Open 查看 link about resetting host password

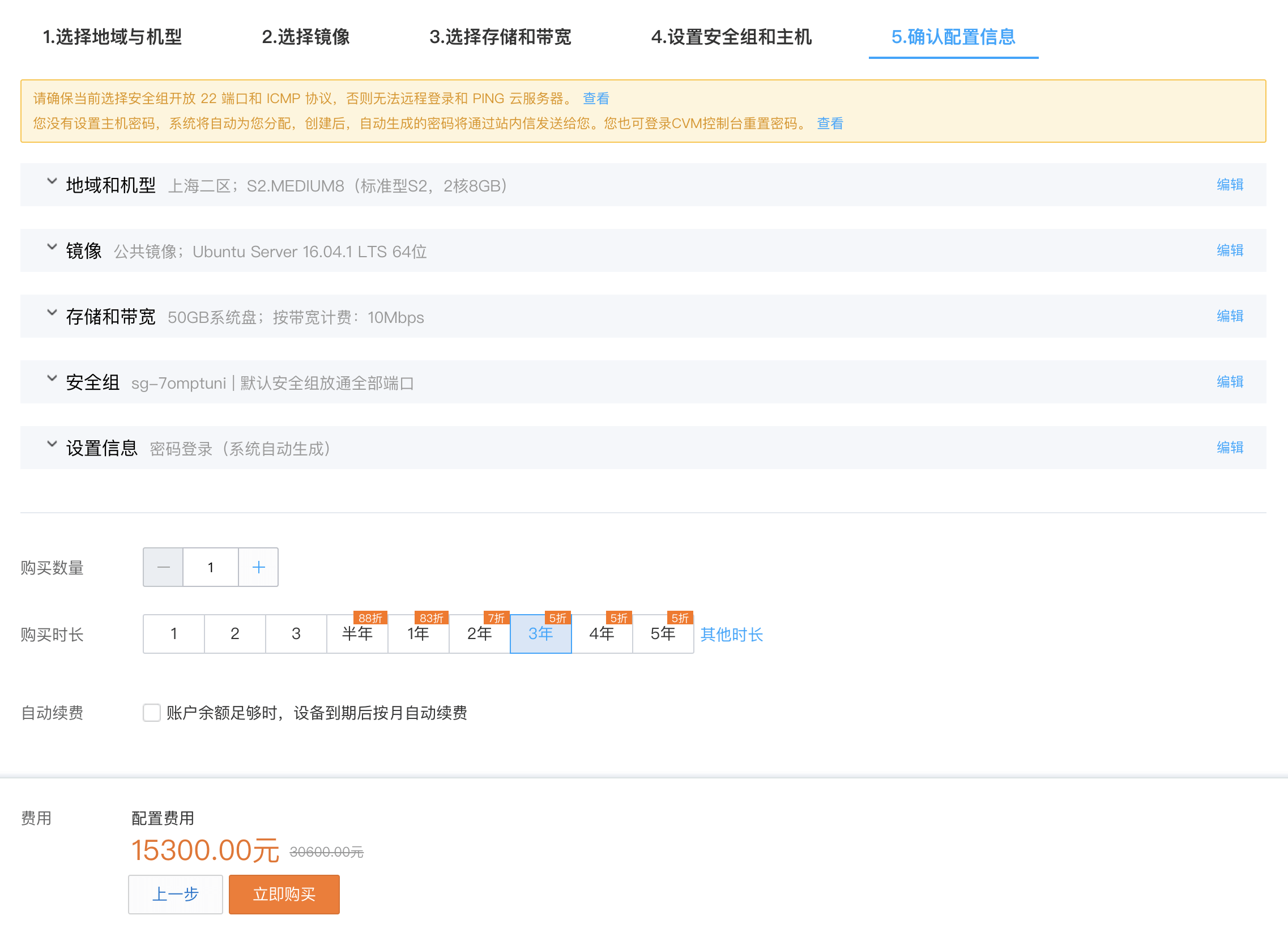830,124
